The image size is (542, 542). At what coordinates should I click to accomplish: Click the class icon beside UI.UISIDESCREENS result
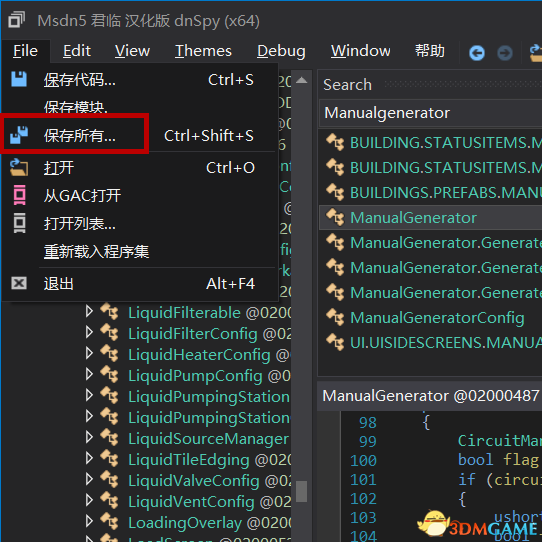tap(335, 342)
